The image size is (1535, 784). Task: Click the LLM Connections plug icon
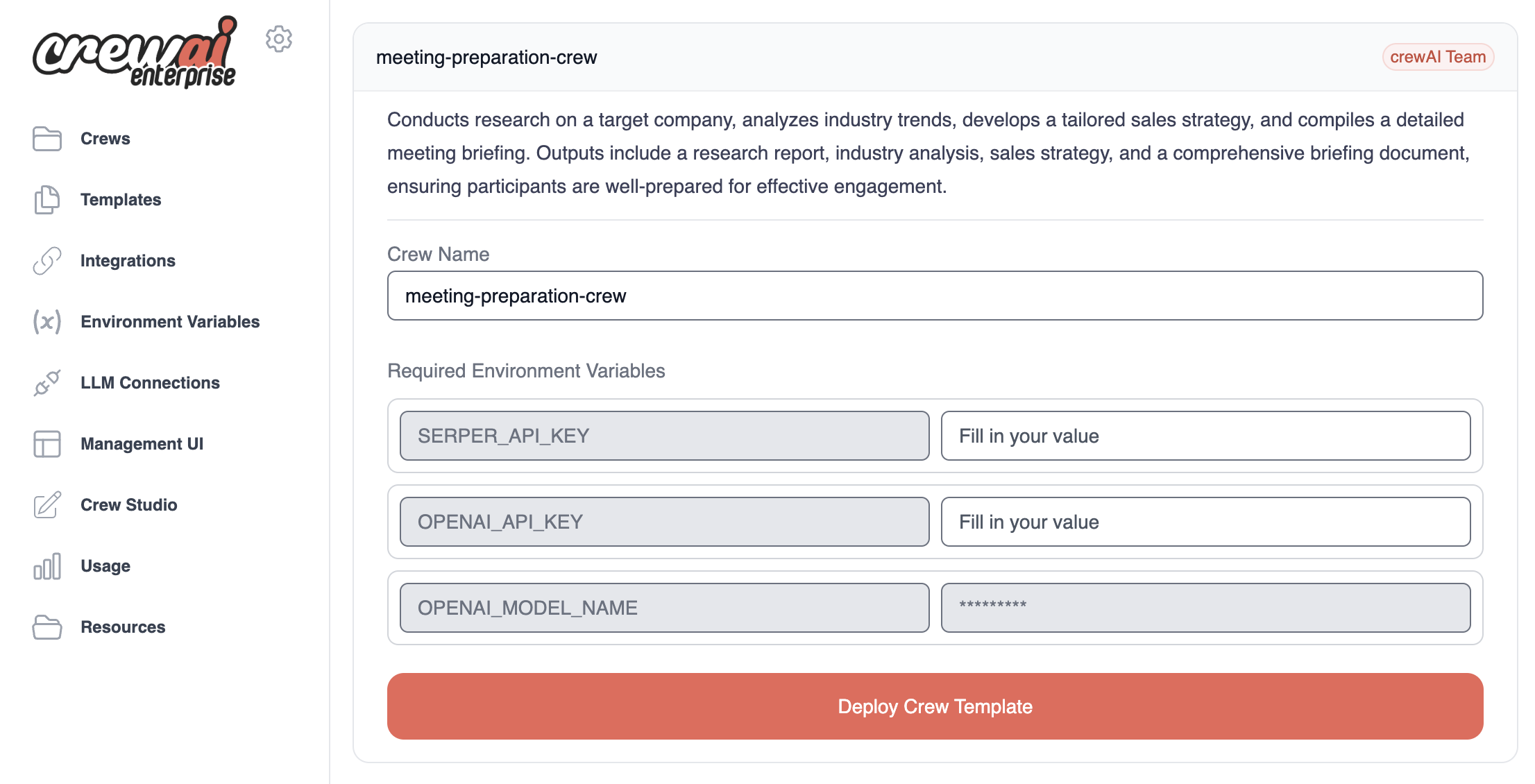47,383
